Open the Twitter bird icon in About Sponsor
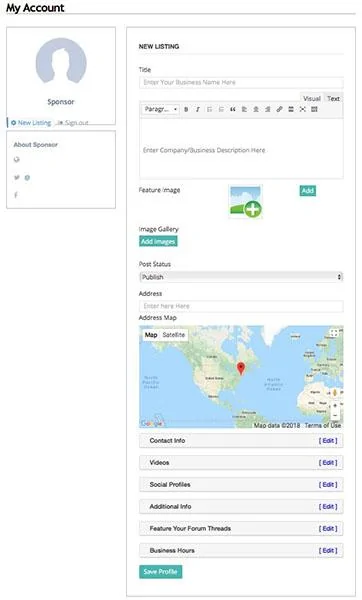The width and height of the screenshot is (362, 600). (17, 178)
